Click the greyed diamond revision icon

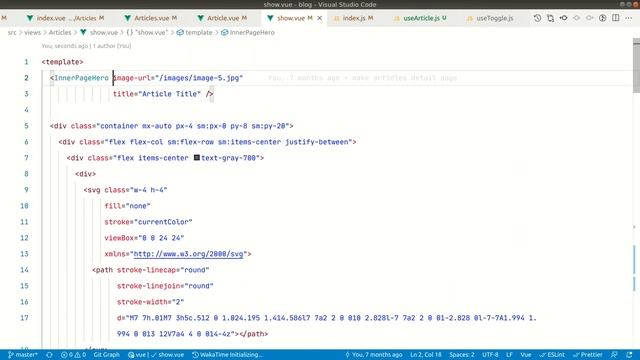pos(577,18)
